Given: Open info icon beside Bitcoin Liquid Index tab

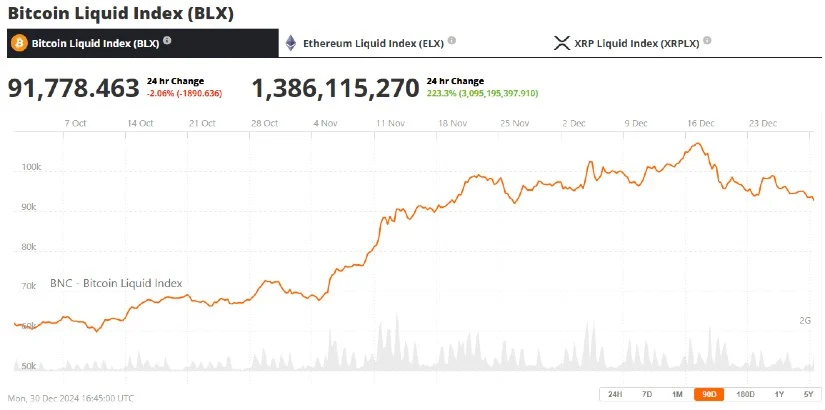Looking at the screenshot, I should (167, 41).
